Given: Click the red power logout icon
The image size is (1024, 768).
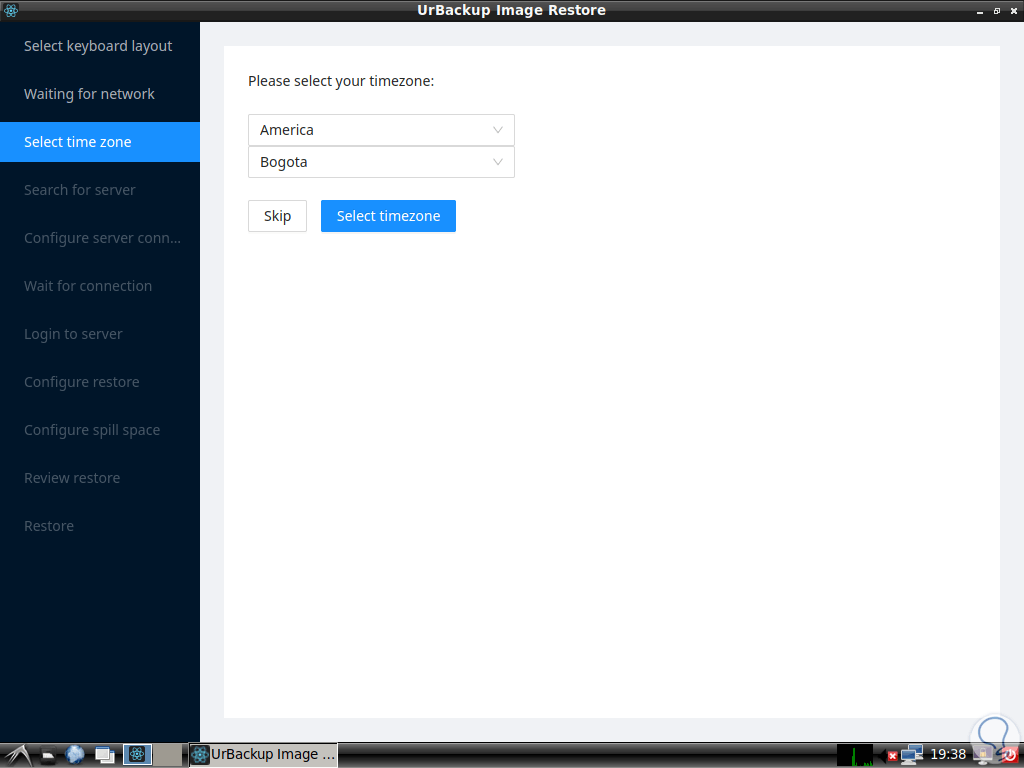Looking at the screenshot, I should tap(1010, 756).
